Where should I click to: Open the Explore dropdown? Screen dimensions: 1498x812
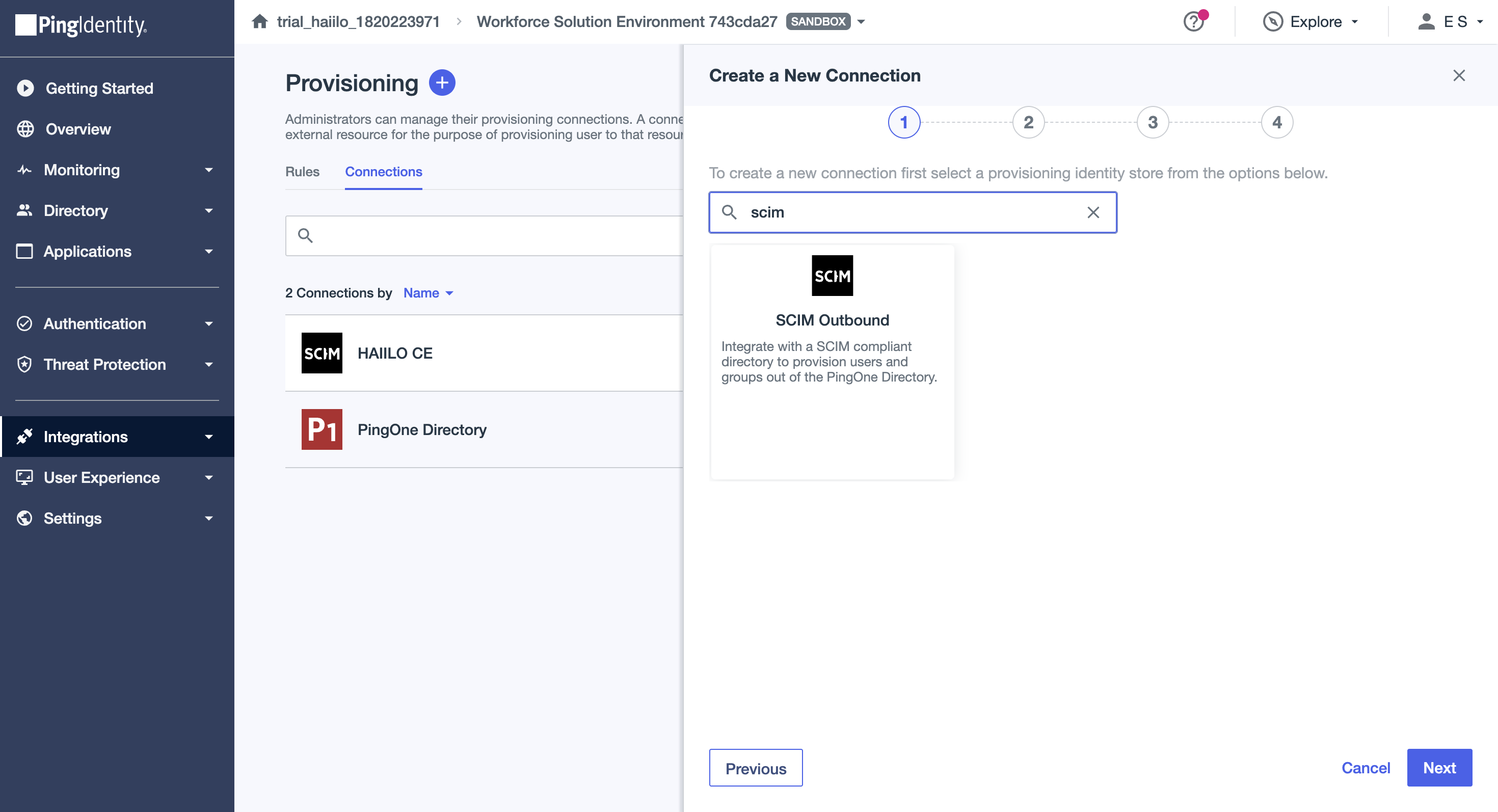coord(1312,21)
